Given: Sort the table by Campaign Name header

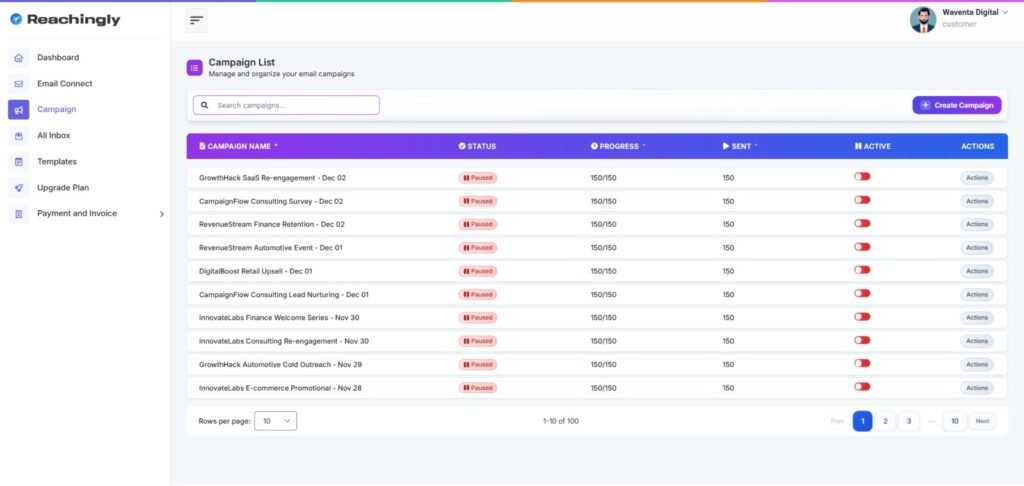Looking at the screenshot, I should coord(239,146).
